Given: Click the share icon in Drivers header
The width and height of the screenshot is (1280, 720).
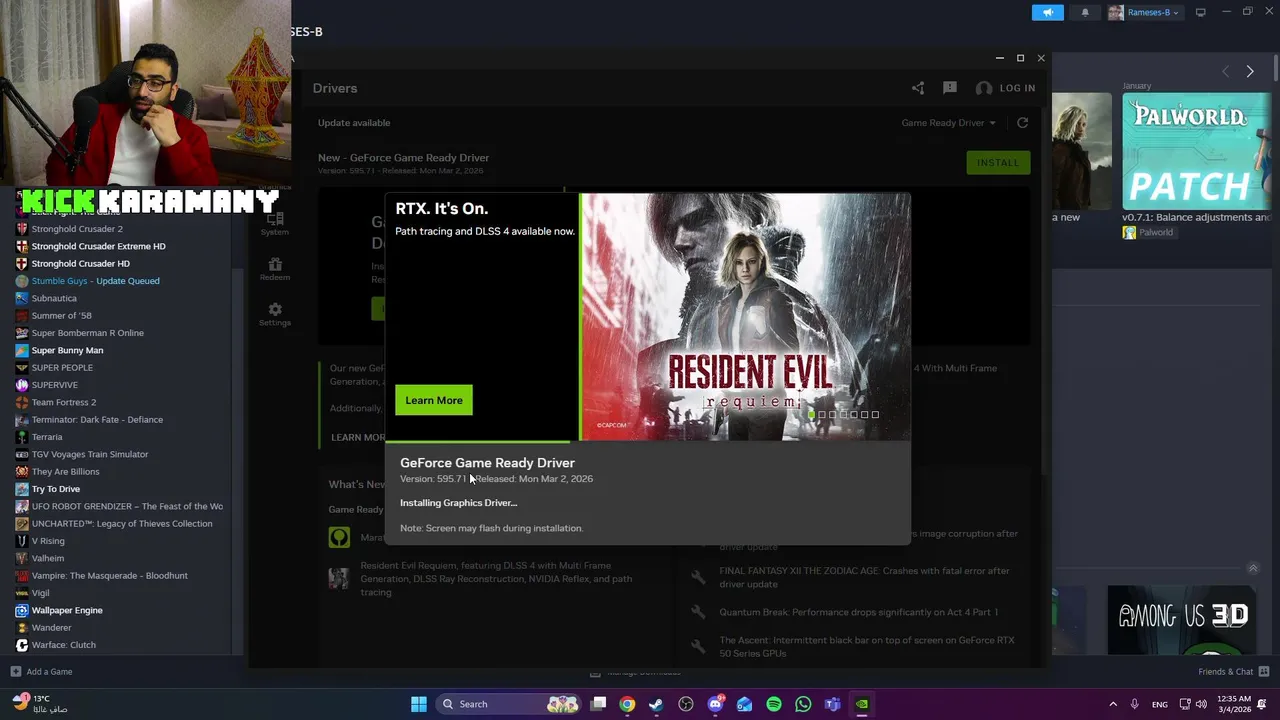Looking at the screenshot, I should (x=918, y=88).
